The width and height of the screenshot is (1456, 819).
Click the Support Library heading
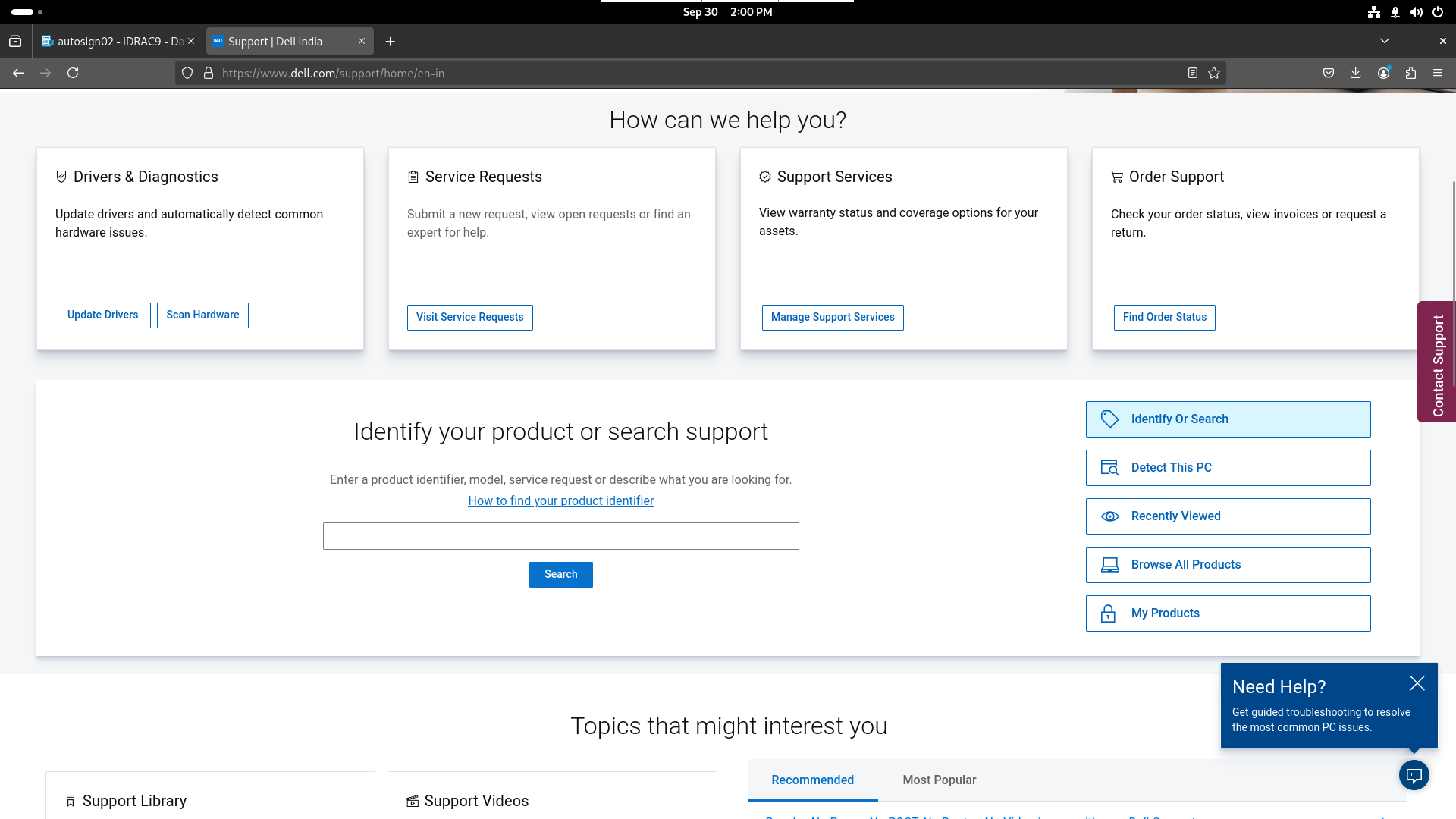pos(134,801)
